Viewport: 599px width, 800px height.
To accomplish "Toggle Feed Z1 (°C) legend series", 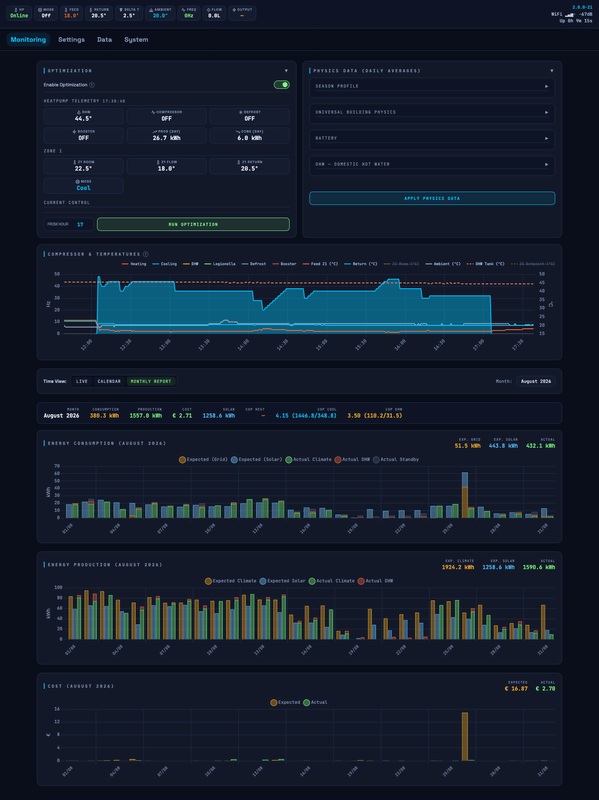I will [x=320, y=264].
